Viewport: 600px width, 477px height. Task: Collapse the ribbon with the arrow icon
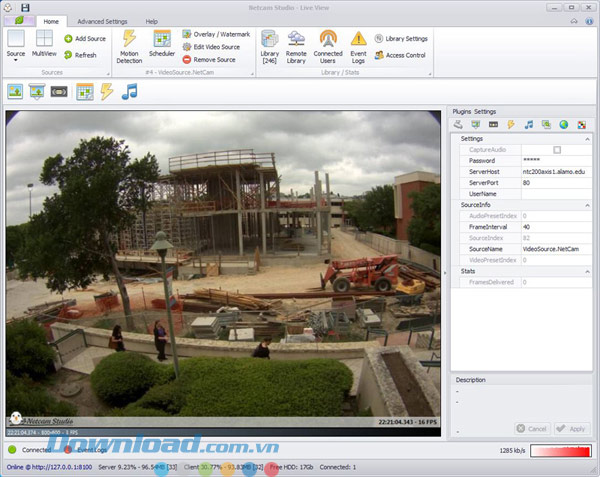(x=574, y=21)
